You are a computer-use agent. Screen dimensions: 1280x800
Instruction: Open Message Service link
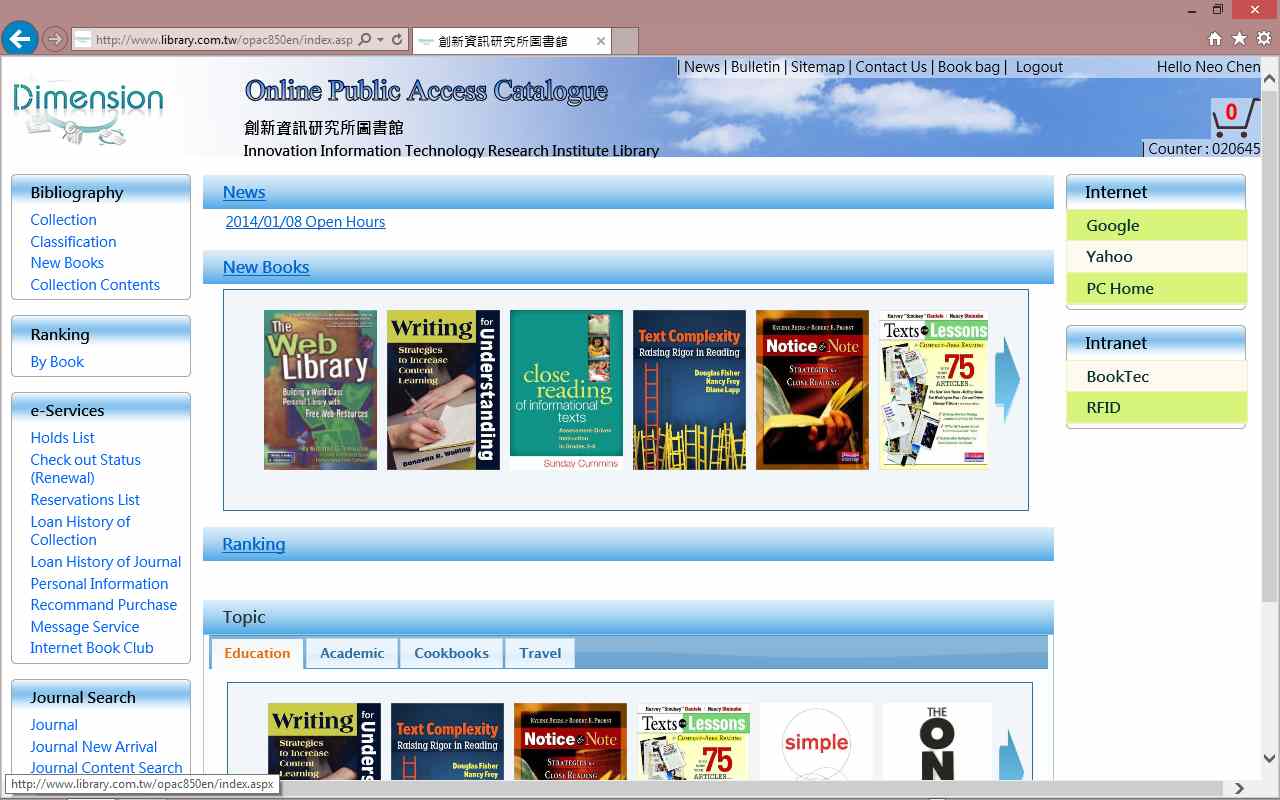[84, 627]
